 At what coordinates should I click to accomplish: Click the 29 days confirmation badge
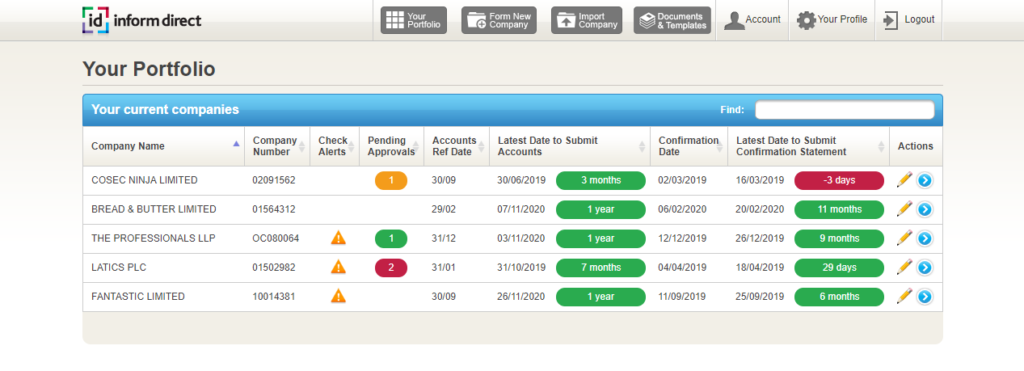pos(839,268)
